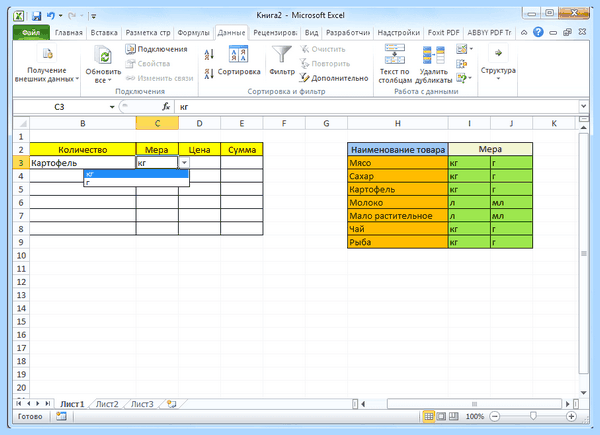The height and width of the screenshot is (435, 600).
Task: Expand the Structure group dropdown
Action: tap(498, 62)
